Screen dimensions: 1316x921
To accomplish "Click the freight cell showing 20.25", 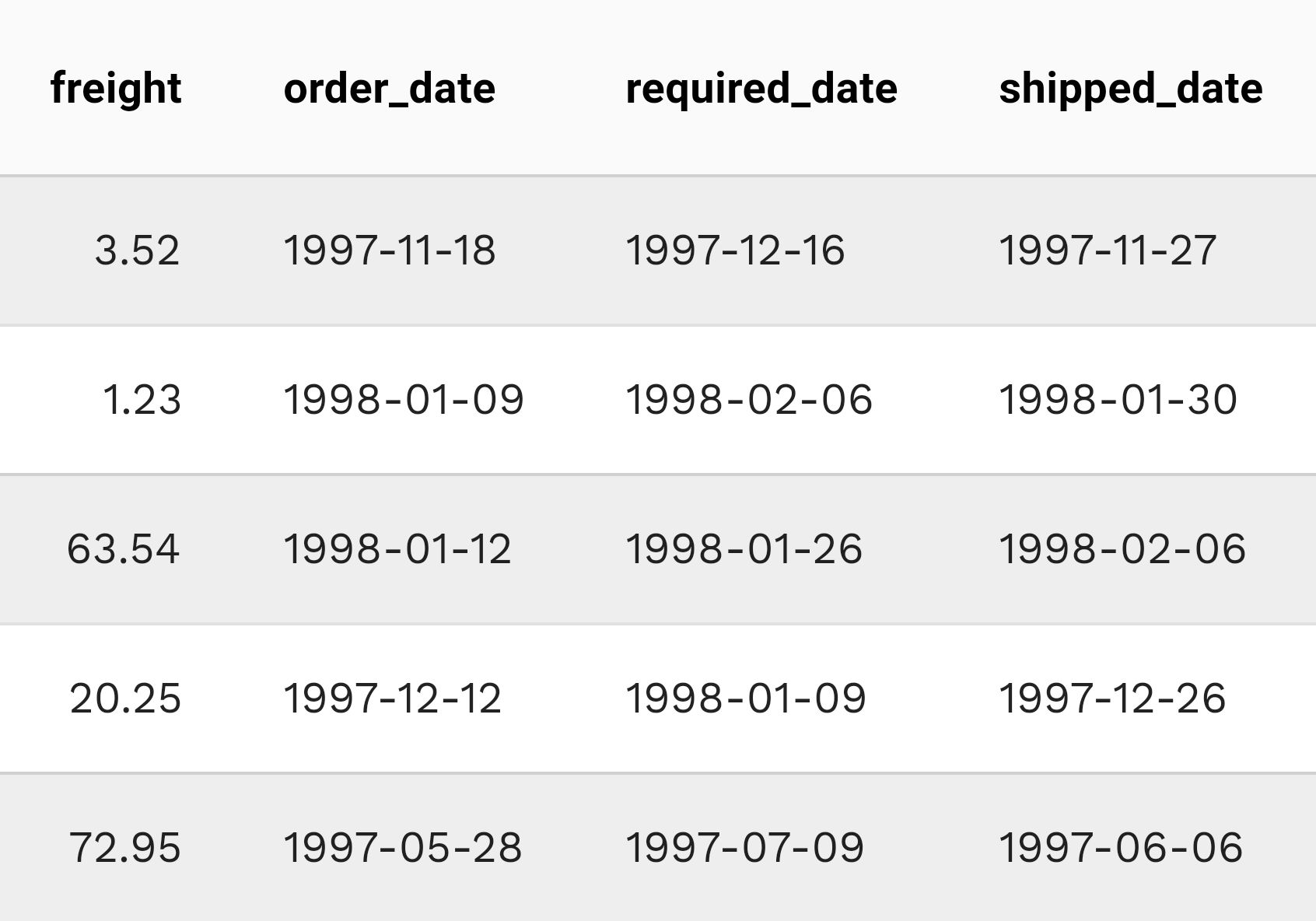I will pyautogui.click(x=125, y=699).
